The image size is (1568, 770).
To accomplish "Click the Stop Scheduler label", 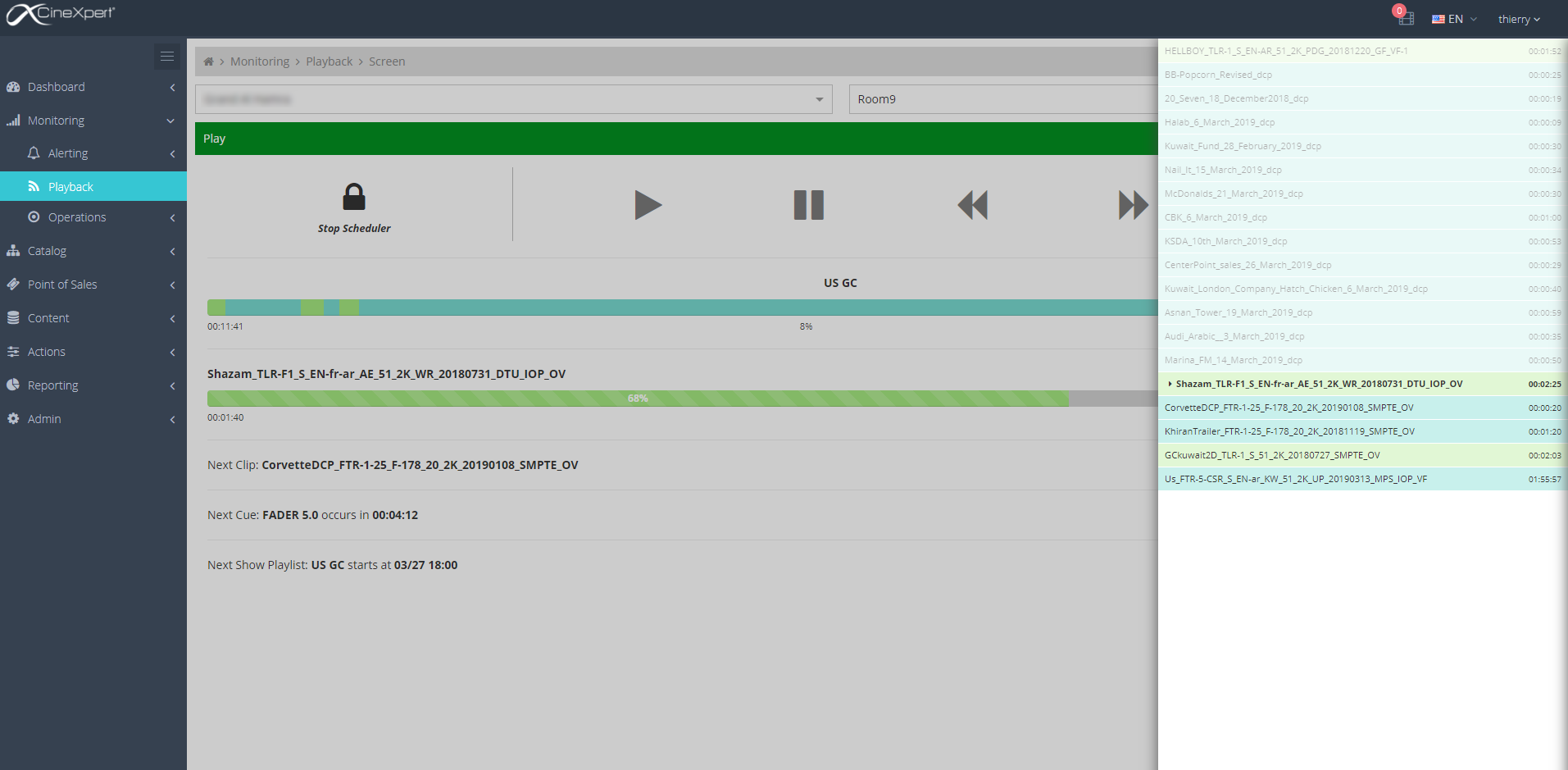I will (x=354, y=229).
